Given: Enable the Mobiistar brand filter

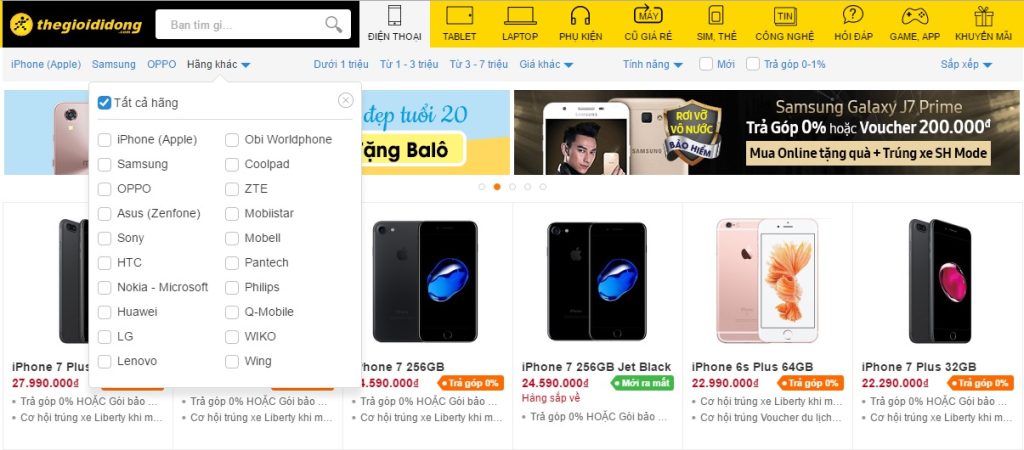Looking at the screenshot, I should click(x=232, y=214).
